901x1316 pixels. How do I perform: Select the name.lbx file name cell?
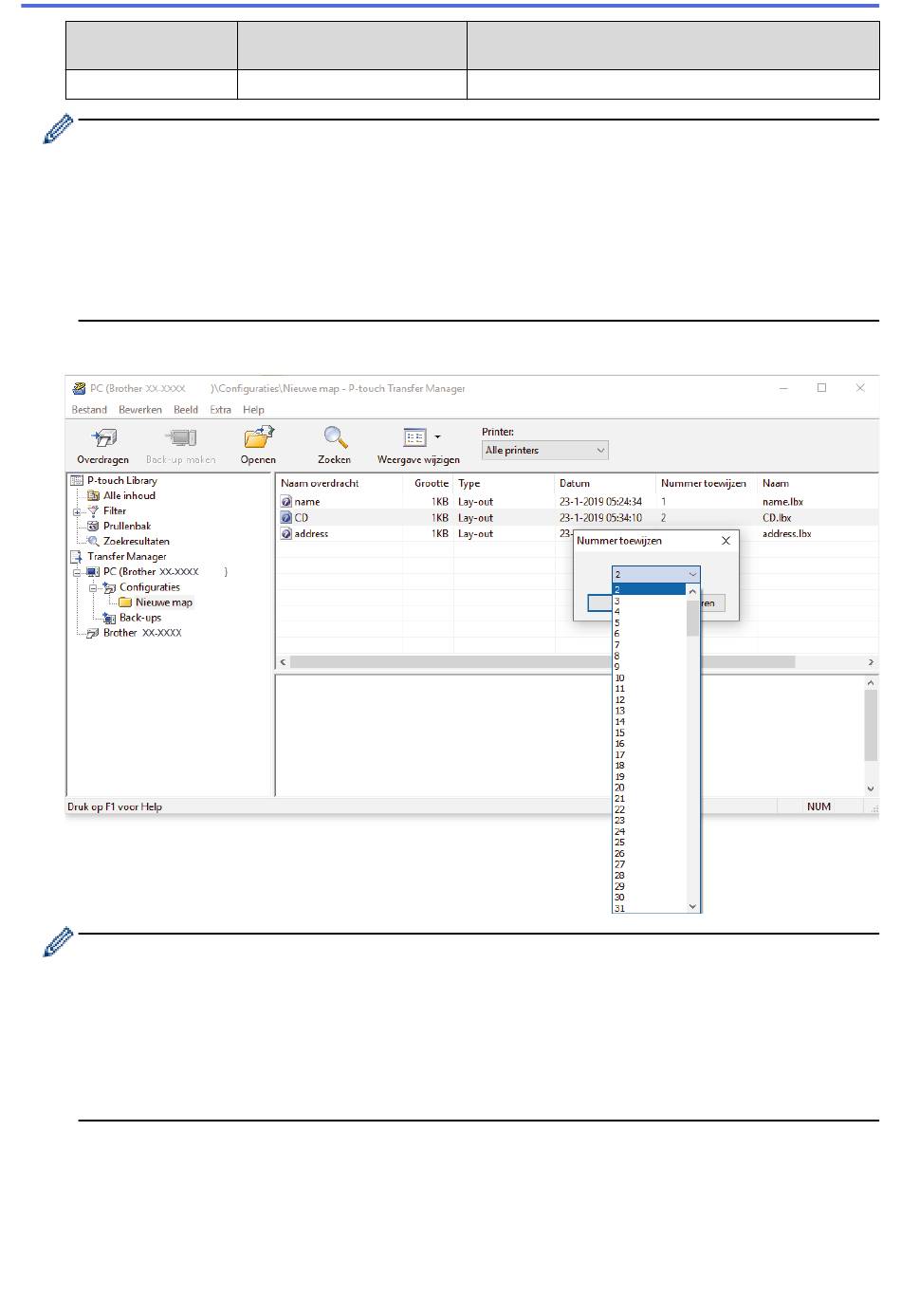782,502
